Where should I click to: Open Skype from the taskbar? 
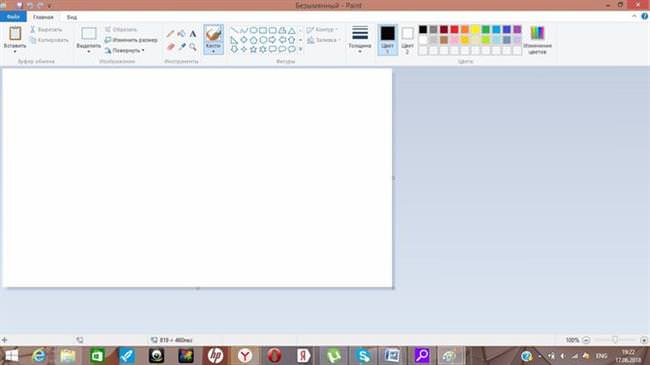click(363, 356)
